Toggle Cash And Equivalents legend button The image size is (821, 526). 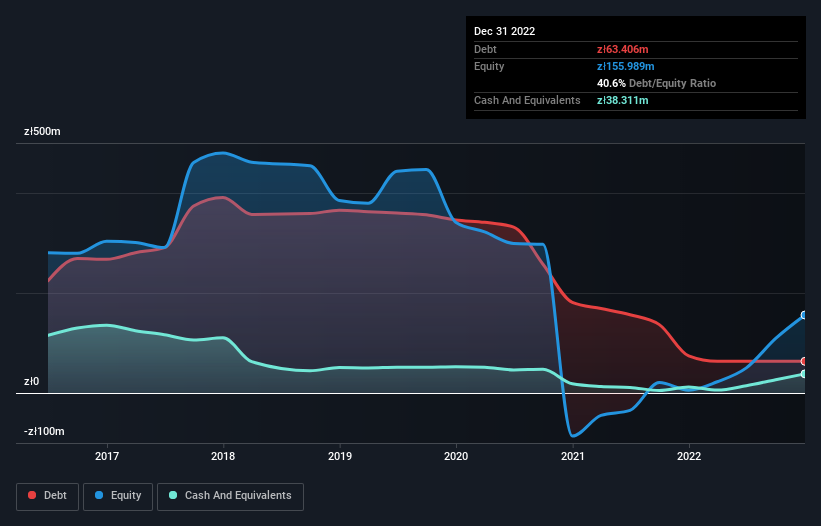coord(230,496)
